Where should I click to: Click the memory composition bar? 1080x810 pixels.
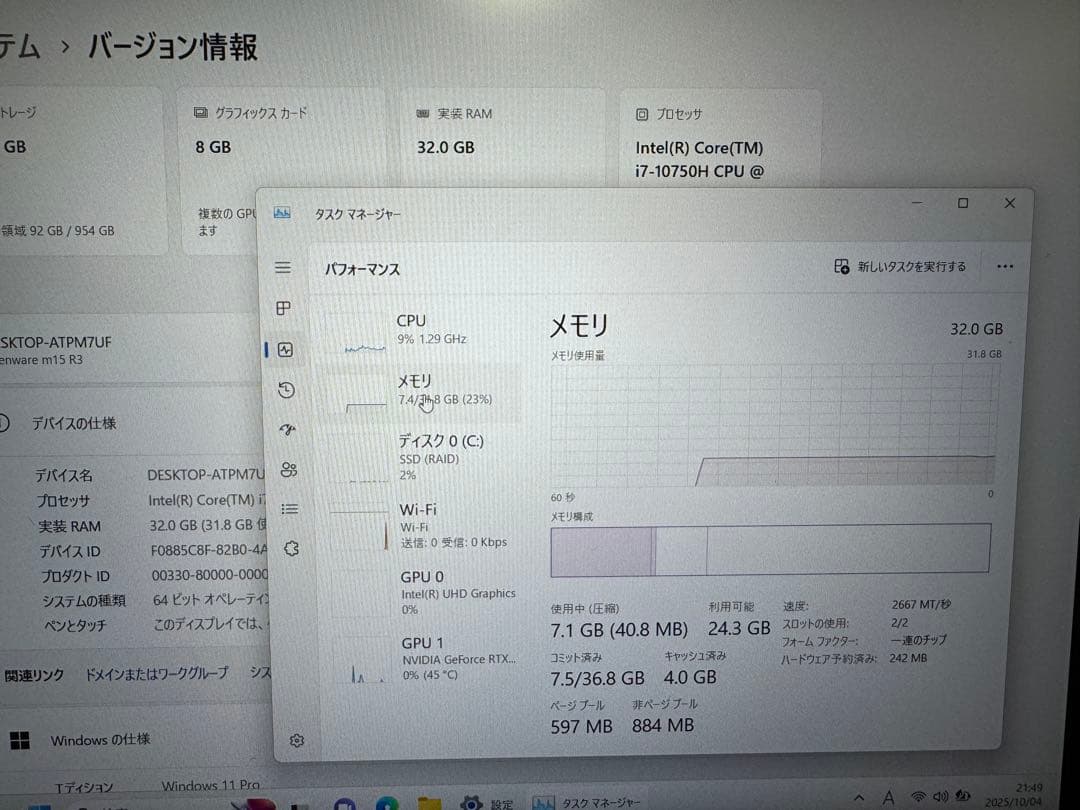770,547
